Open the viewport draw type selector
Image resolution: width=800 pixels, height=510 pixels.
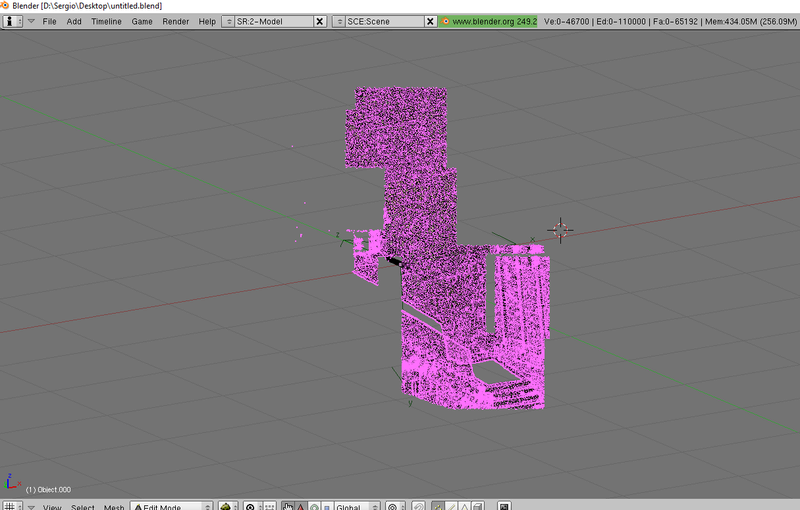click(228, 506)
